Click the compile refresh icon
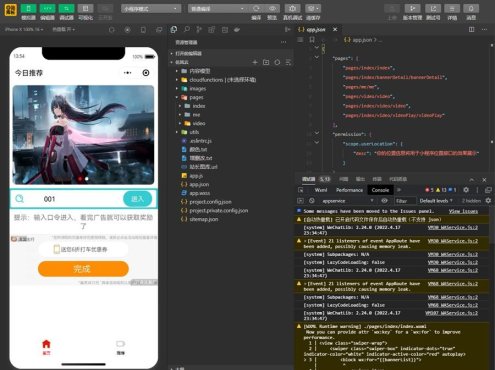This screenshot has height=370, width=495. click(x=256, y=8)
